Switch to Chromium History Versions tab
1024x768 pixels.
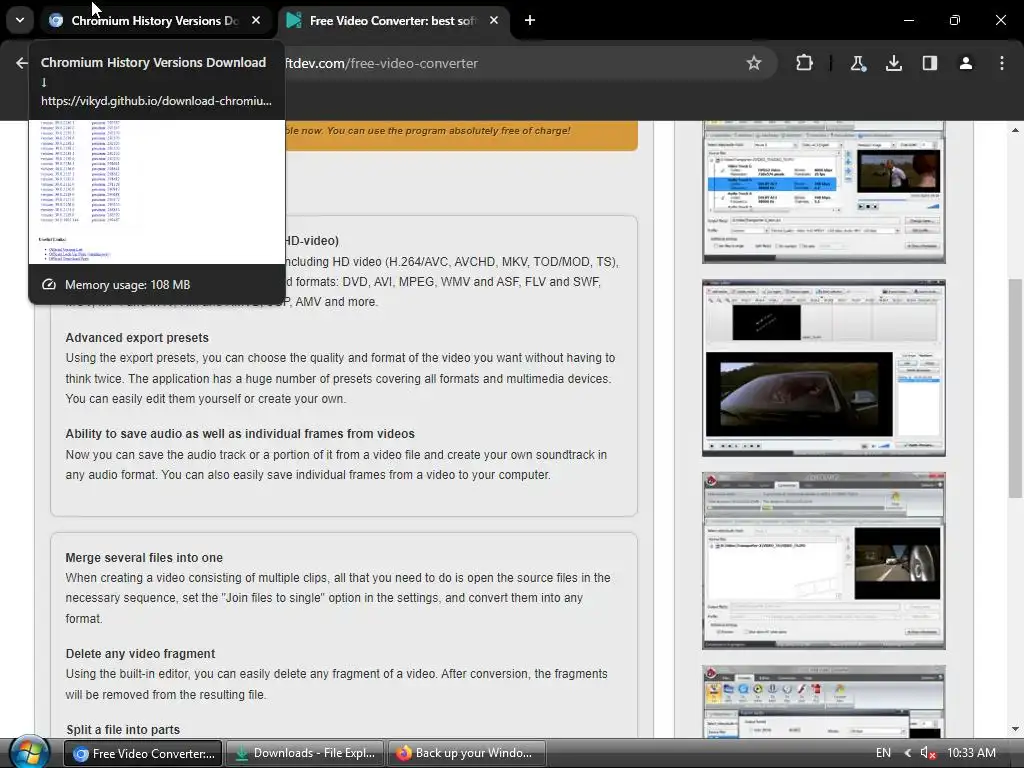click(x=154, y=20)
